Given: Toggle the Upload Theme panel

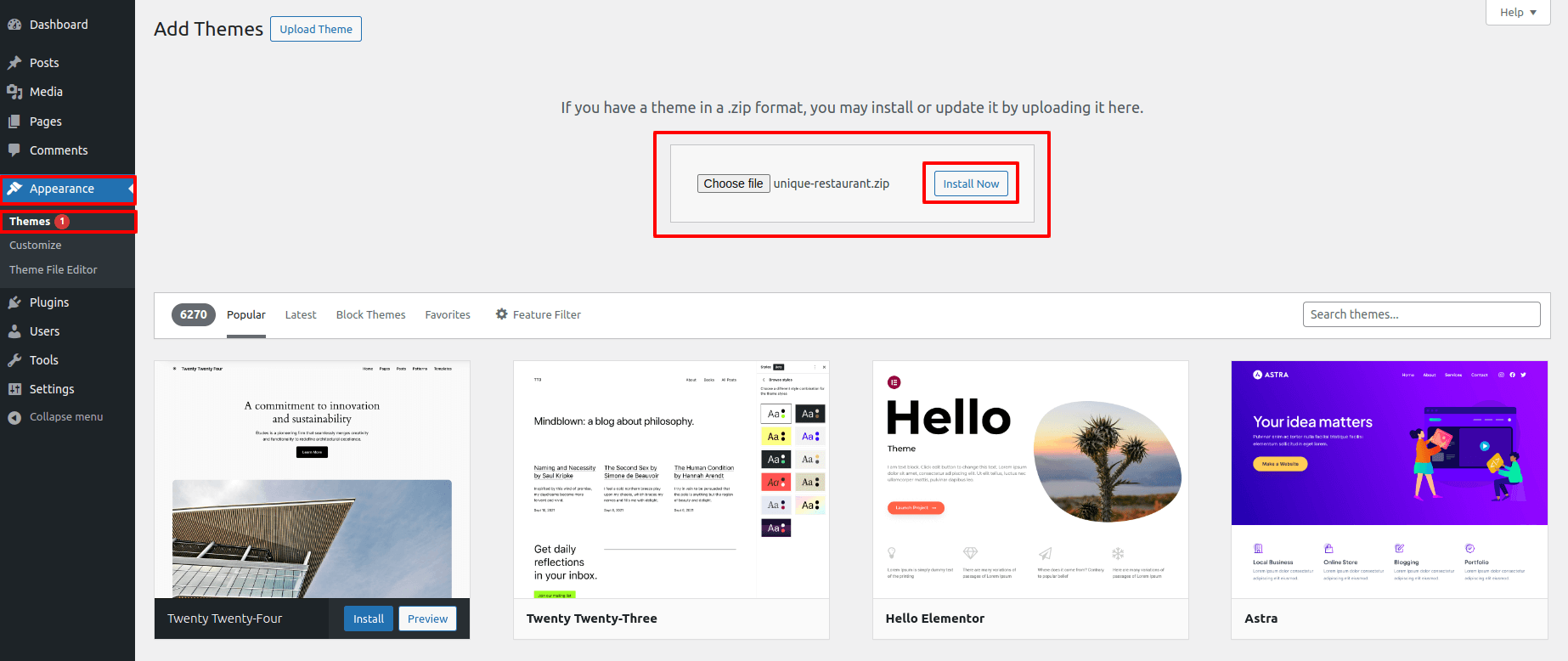Looking at the screenshot, I should [x=316, y=29].
